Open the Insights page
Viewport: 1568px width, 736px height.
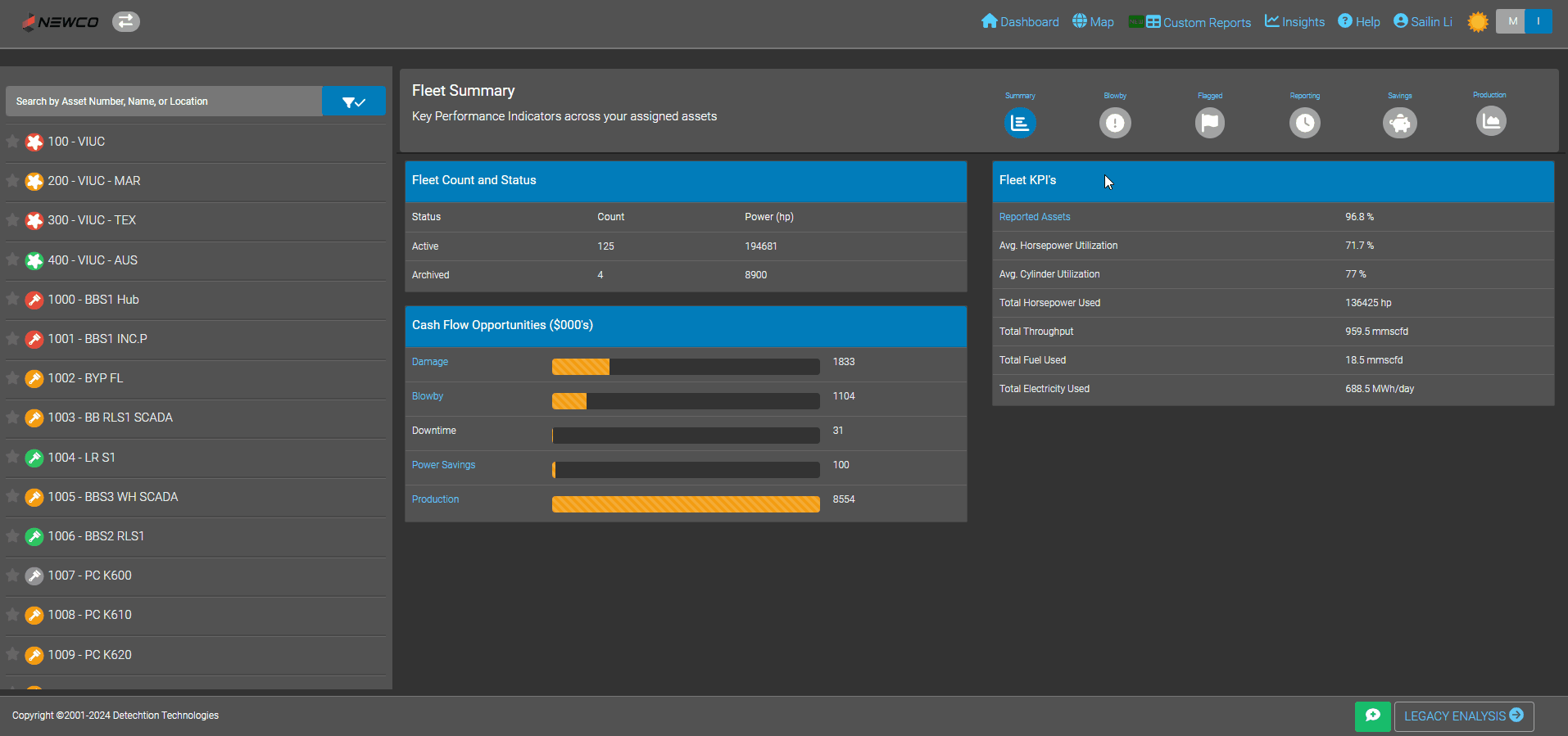click(x=1294, y=22)
